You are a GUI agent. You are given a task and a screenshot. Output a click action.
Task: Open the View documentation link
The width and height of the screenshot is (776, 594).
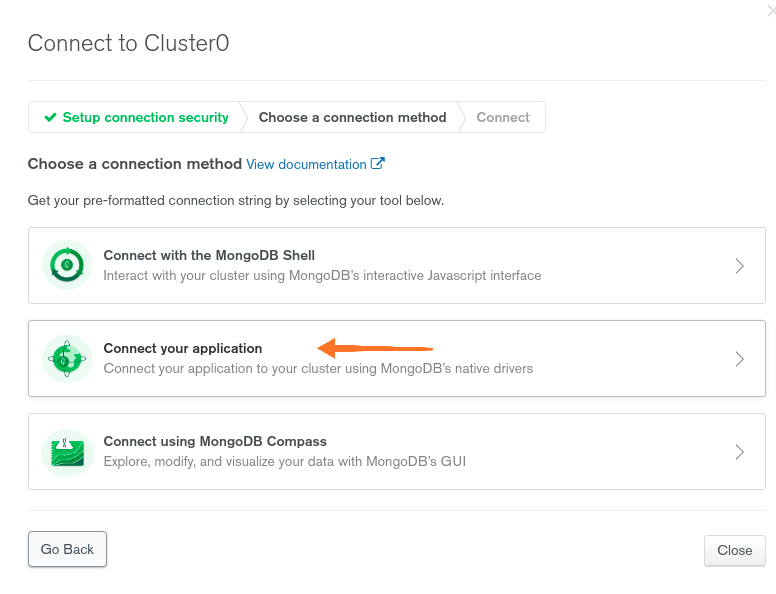[x=306, y=164]
